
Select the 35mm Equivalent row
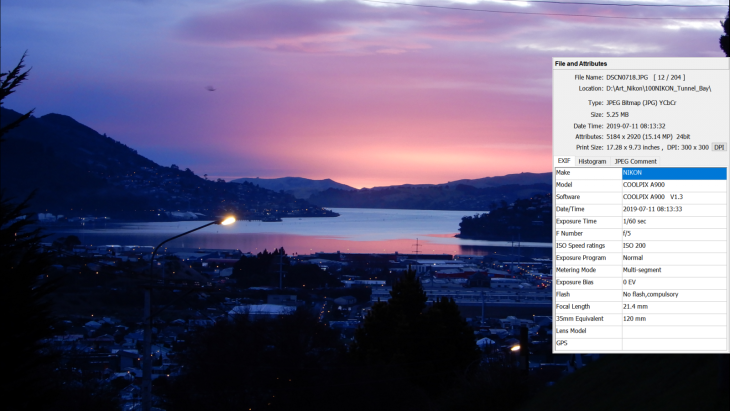click(x=640, y=319)
